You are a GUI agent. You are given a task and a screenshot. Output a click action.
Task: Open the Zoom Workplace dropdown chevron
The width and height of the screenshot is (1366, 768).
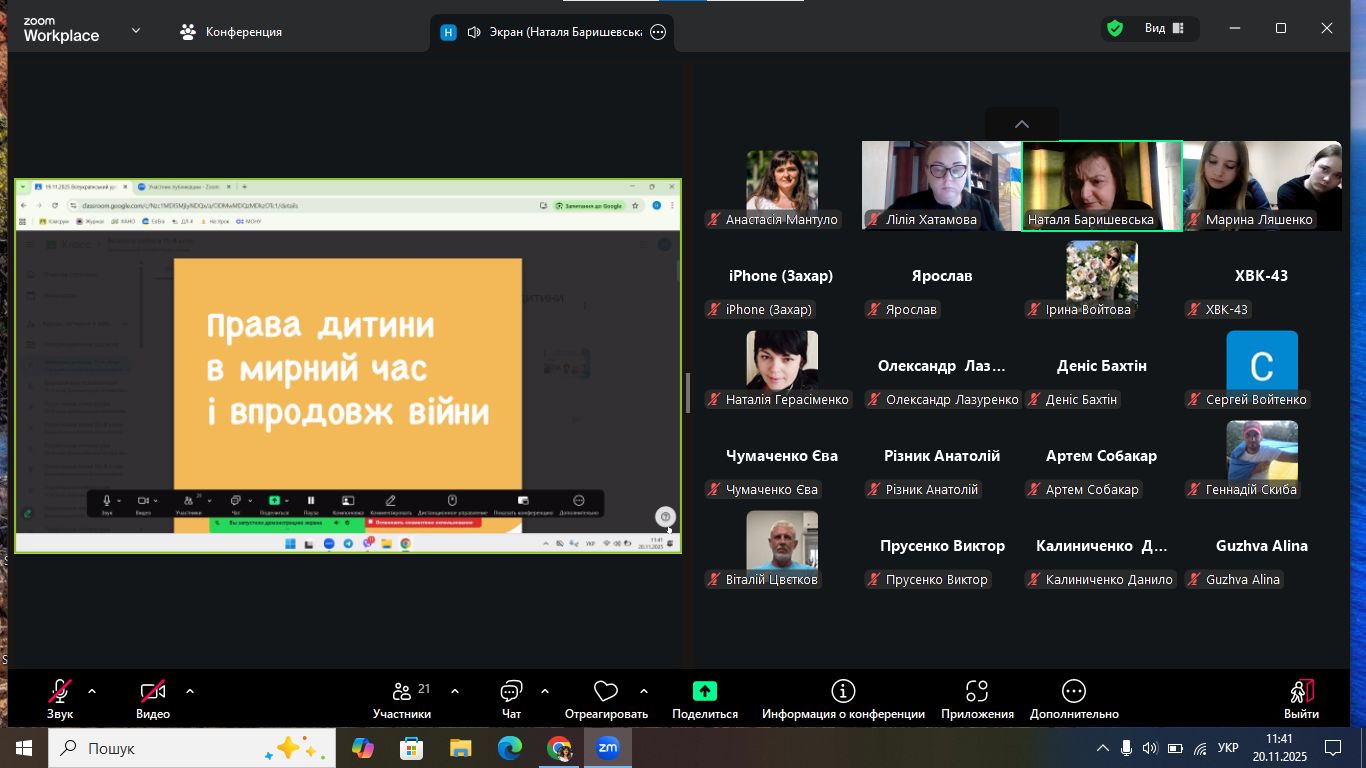pyautogui.click(x=136, y=31)
